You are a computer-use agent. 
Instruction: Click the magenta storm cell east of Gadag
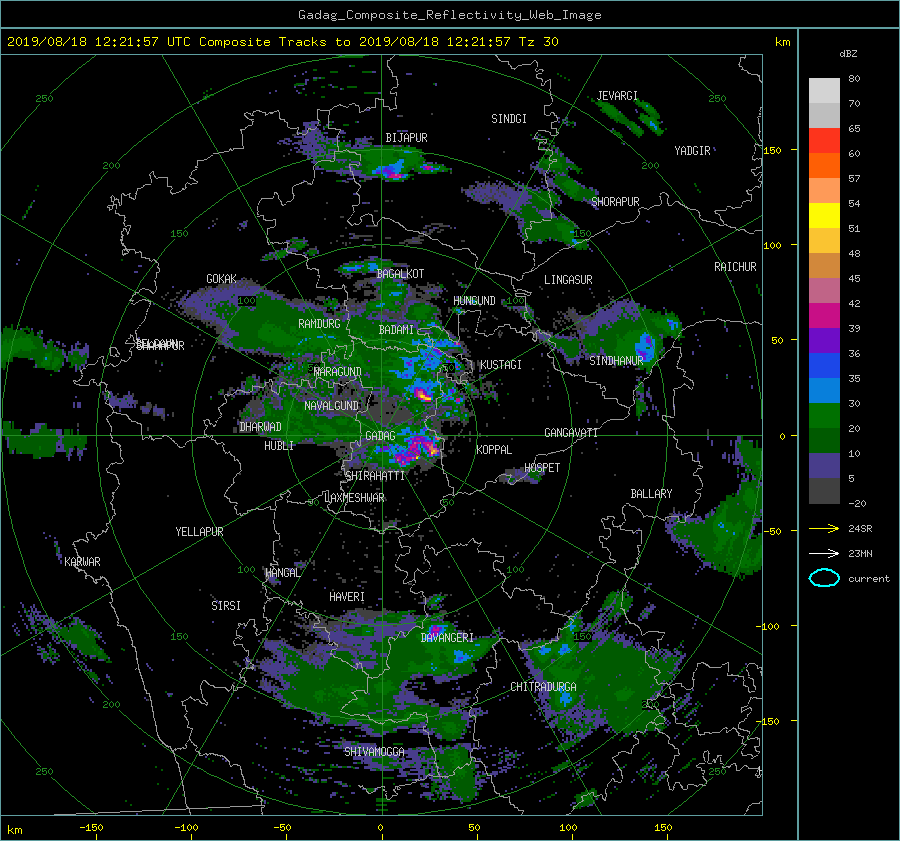point(418,447)
